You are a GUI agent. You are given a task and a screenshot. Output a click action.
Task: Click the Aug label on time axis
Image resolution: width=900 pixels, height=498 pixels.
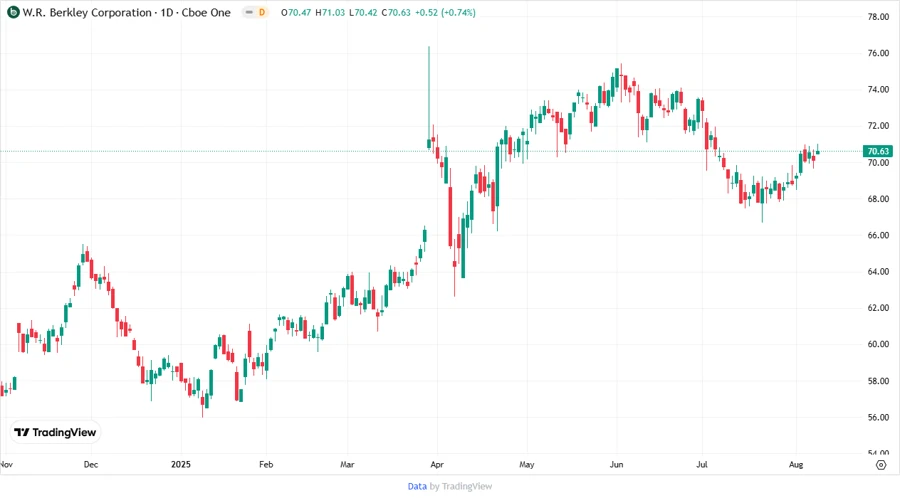click(x=796, y=464)
